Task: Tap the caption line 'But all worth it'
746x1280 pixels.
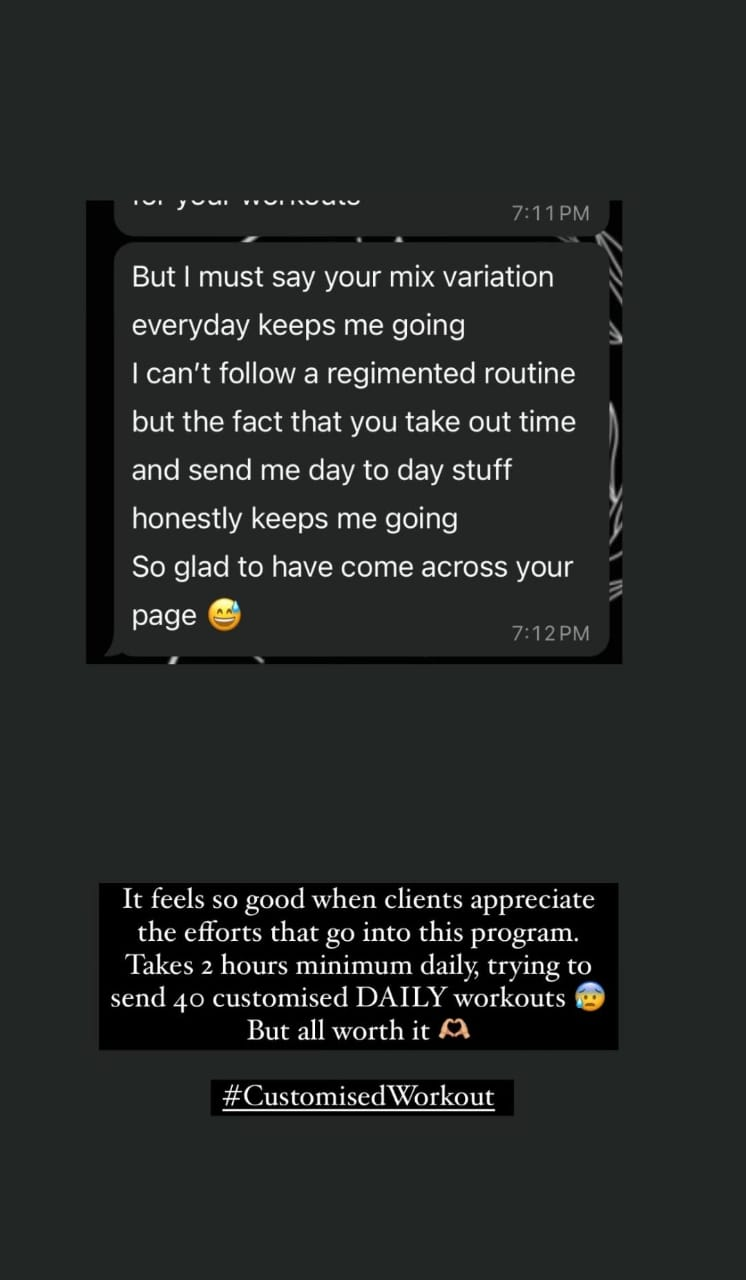Action: (x=338, y=1031)
